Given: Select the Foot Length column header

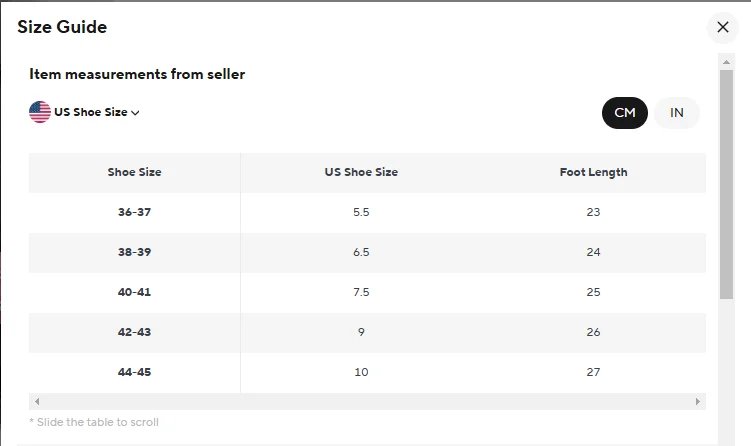Looking at the screenshot, I should 593,172.
